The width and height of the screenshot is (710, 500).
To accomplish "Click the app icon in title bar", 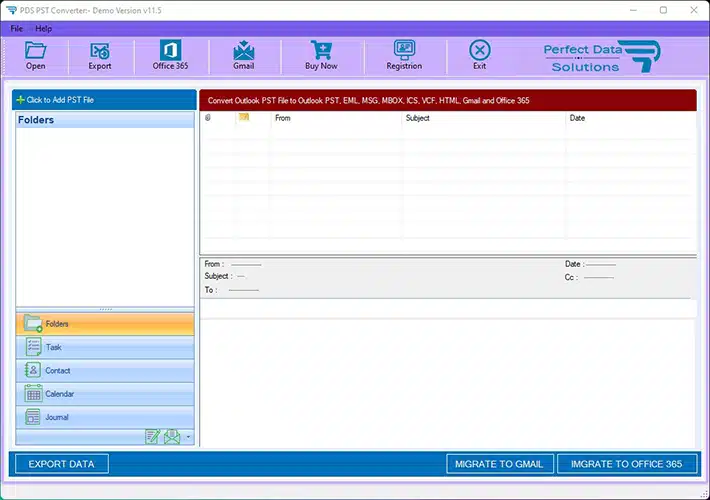I will coord(11,10).
